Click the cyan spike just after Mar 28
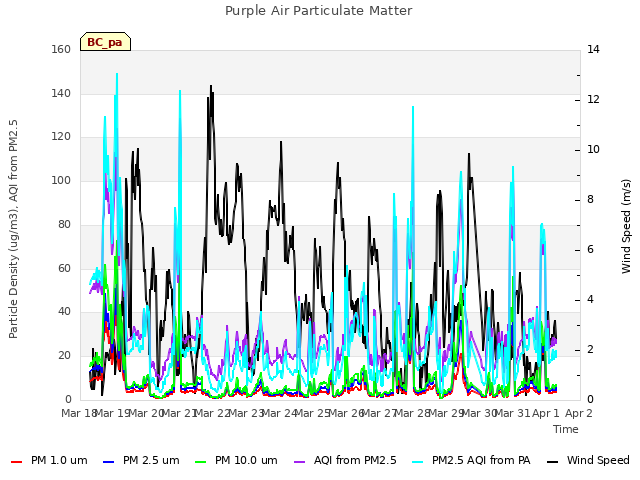Image resolution: width=640 pixels, height=480 pixels. pyautogui.click(x=413, y=108)
